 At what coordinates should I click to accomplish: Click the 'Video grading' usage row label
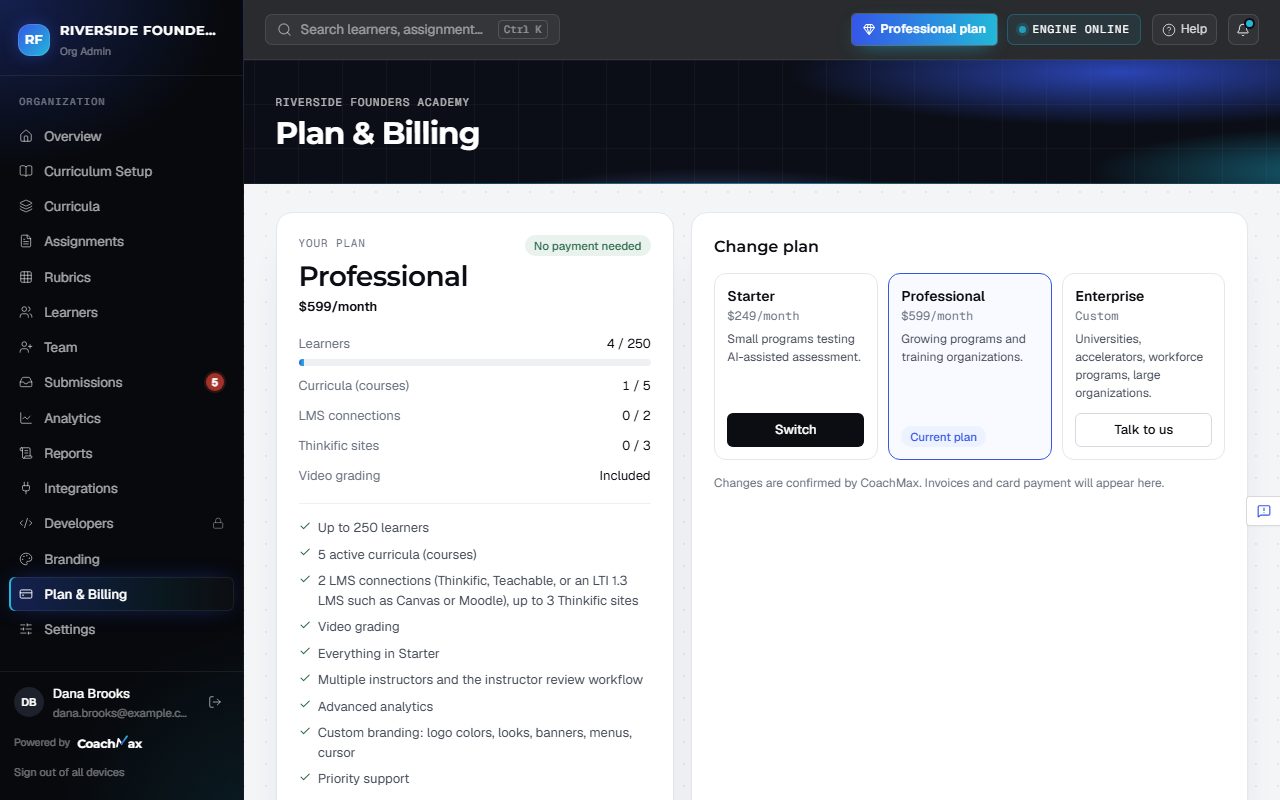pyautogui.click(x=339, y=475)
